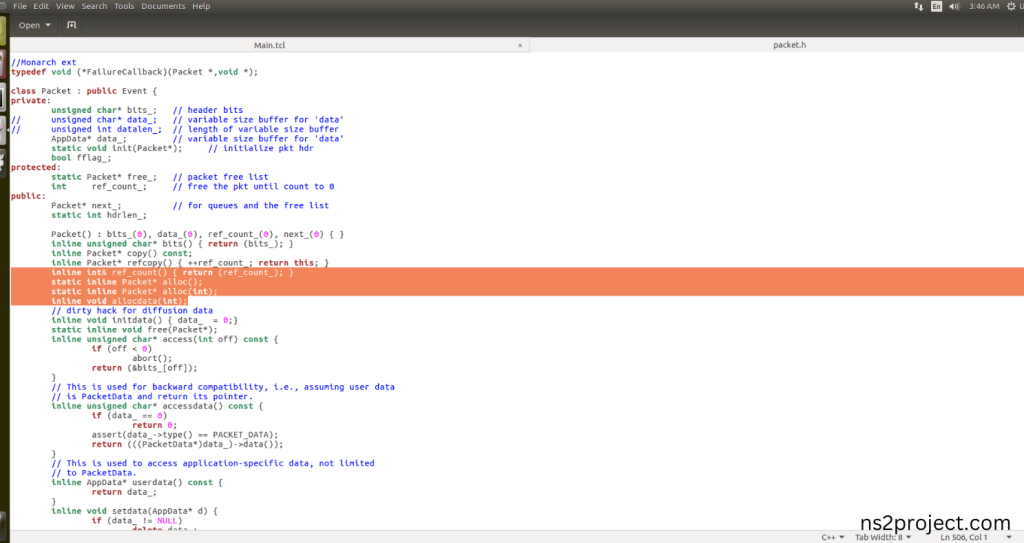Click the 'class Packet : public Event {' line
The width and height of the screenshot is (1024, 543).
point(84,91)
